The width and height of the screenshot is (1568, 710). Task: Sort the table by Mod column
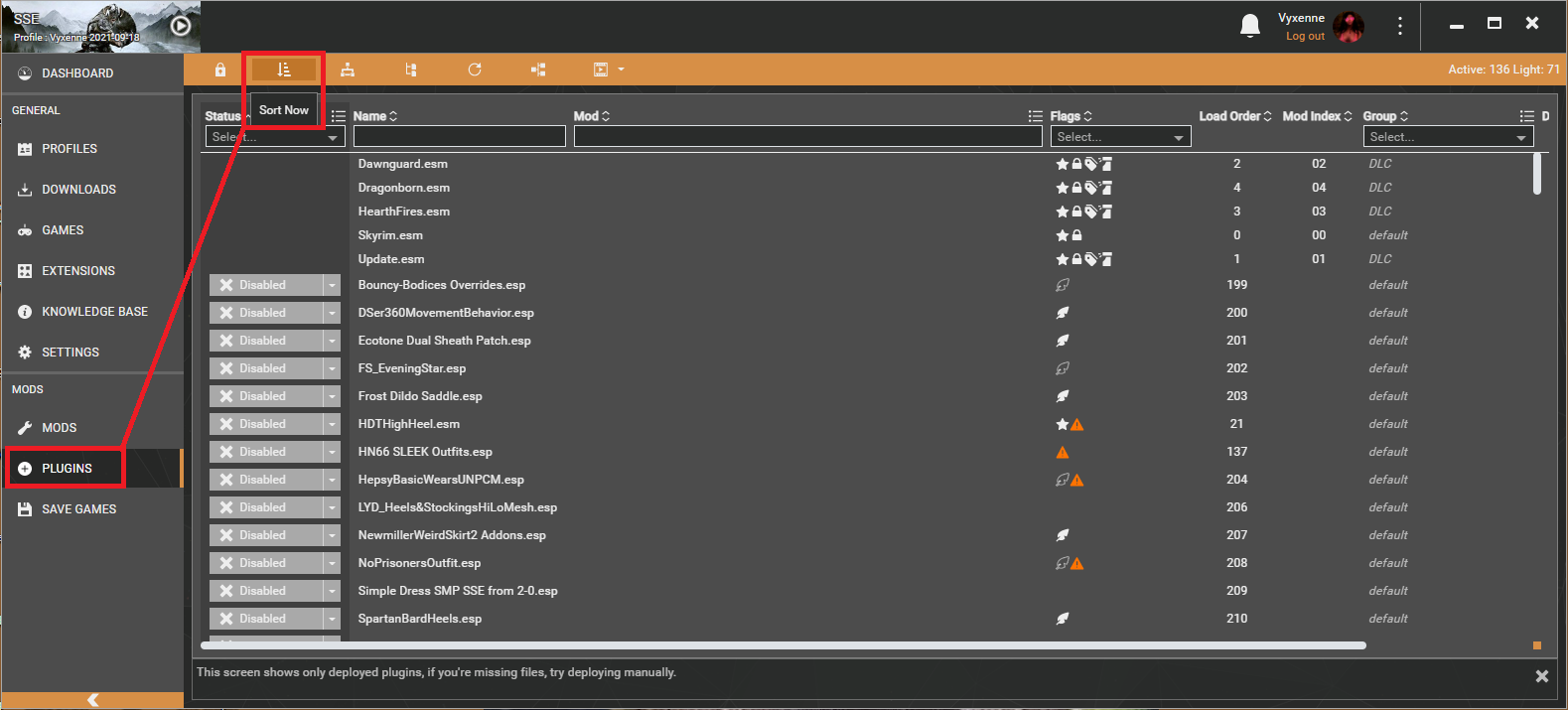(592, 116)
